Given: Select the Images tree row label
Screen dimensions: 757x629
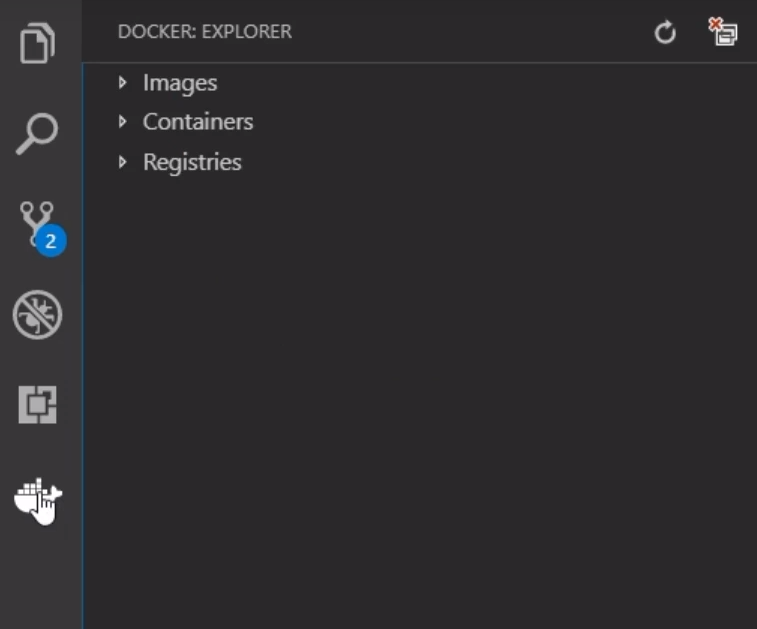Looking at the screenshot, I should tap(180, 84).
